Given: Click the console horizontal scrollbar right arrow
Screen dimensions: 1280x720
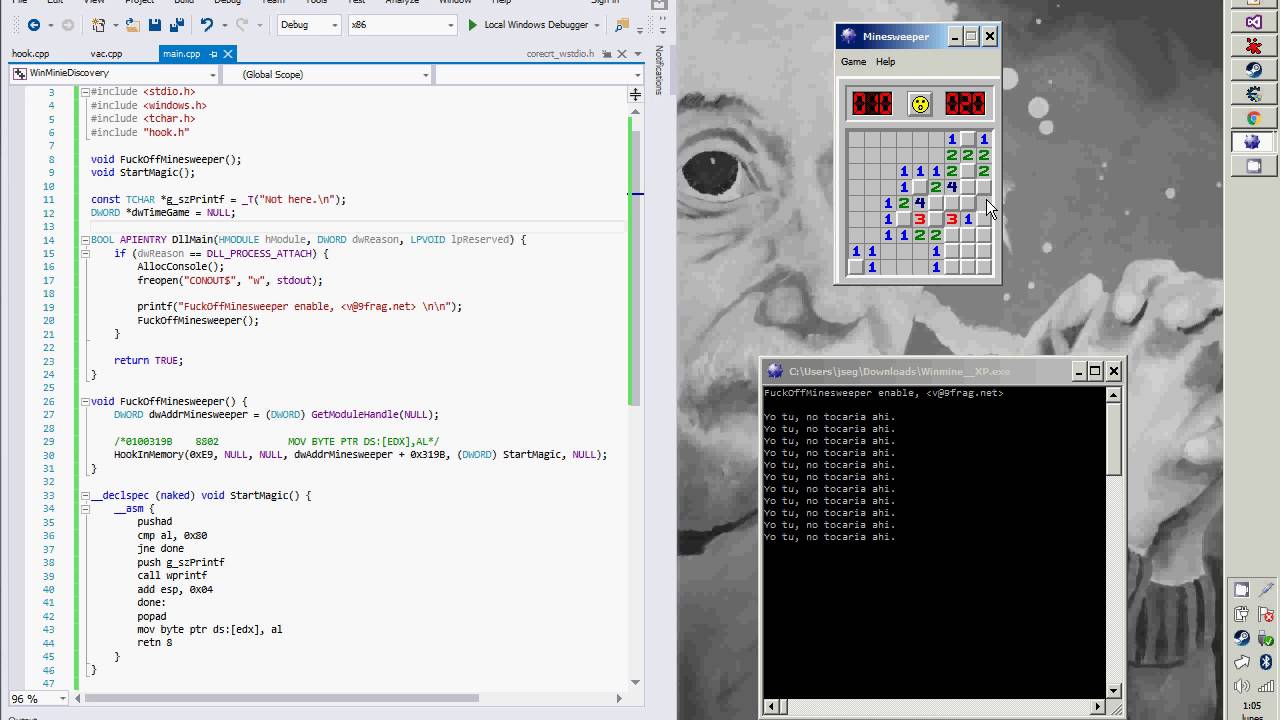Looking at the screenshot, I should pyautogui.click(x=1098, y=707).
